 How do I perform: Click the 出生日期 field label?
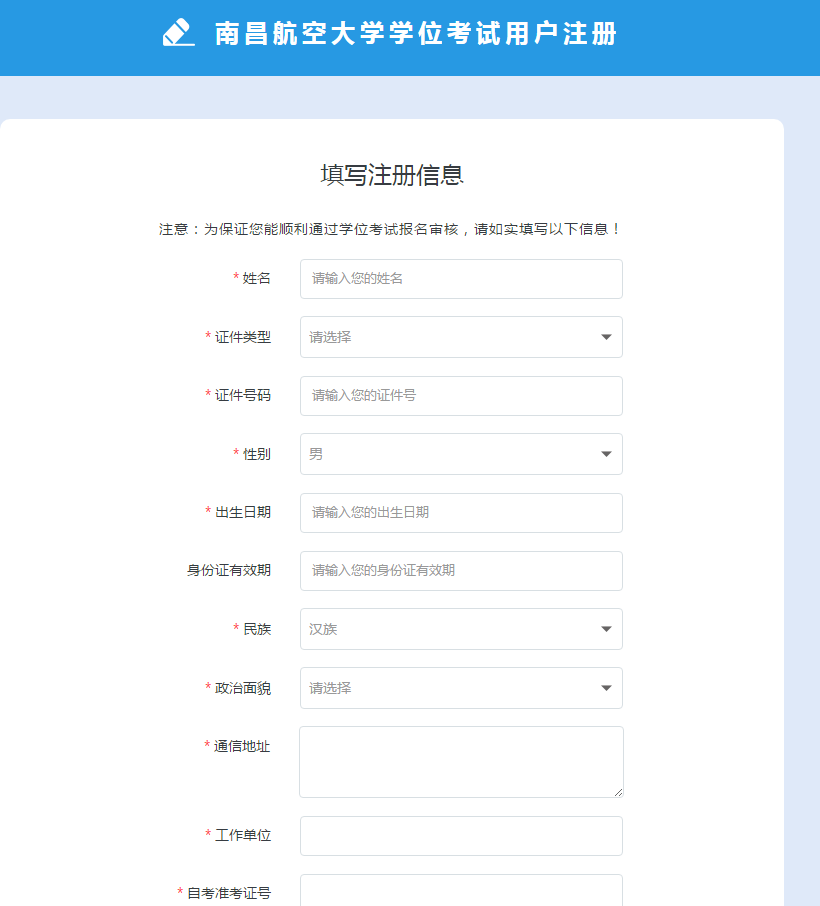pos(243,513)
